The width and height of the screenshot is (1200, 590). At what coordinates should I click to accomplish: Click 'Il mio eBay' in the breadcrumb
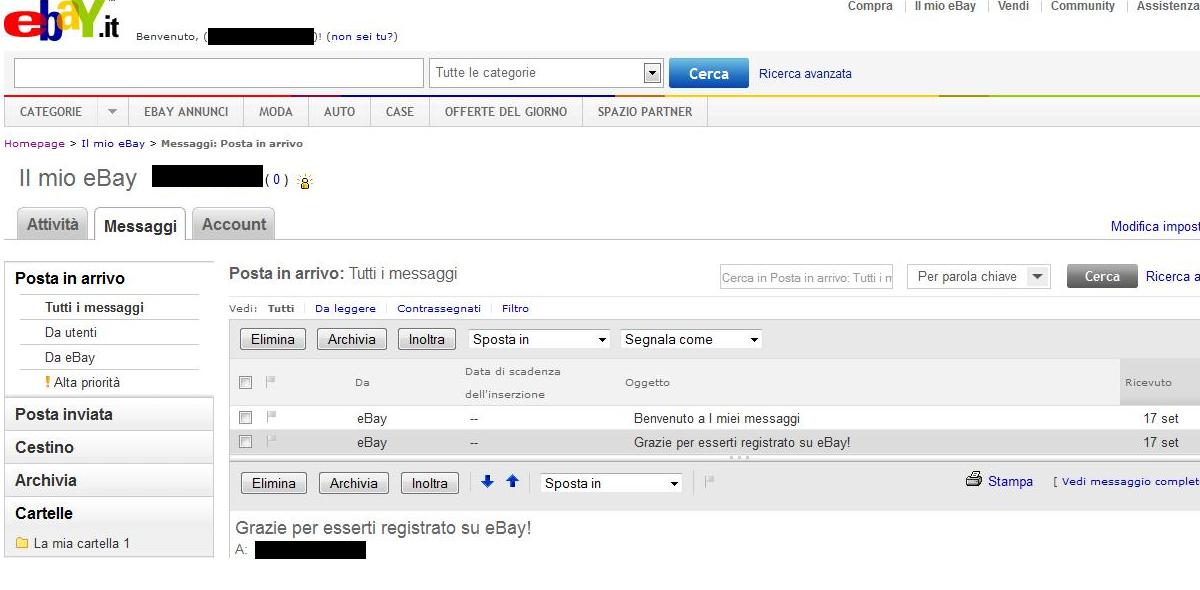tap(113, 144)
